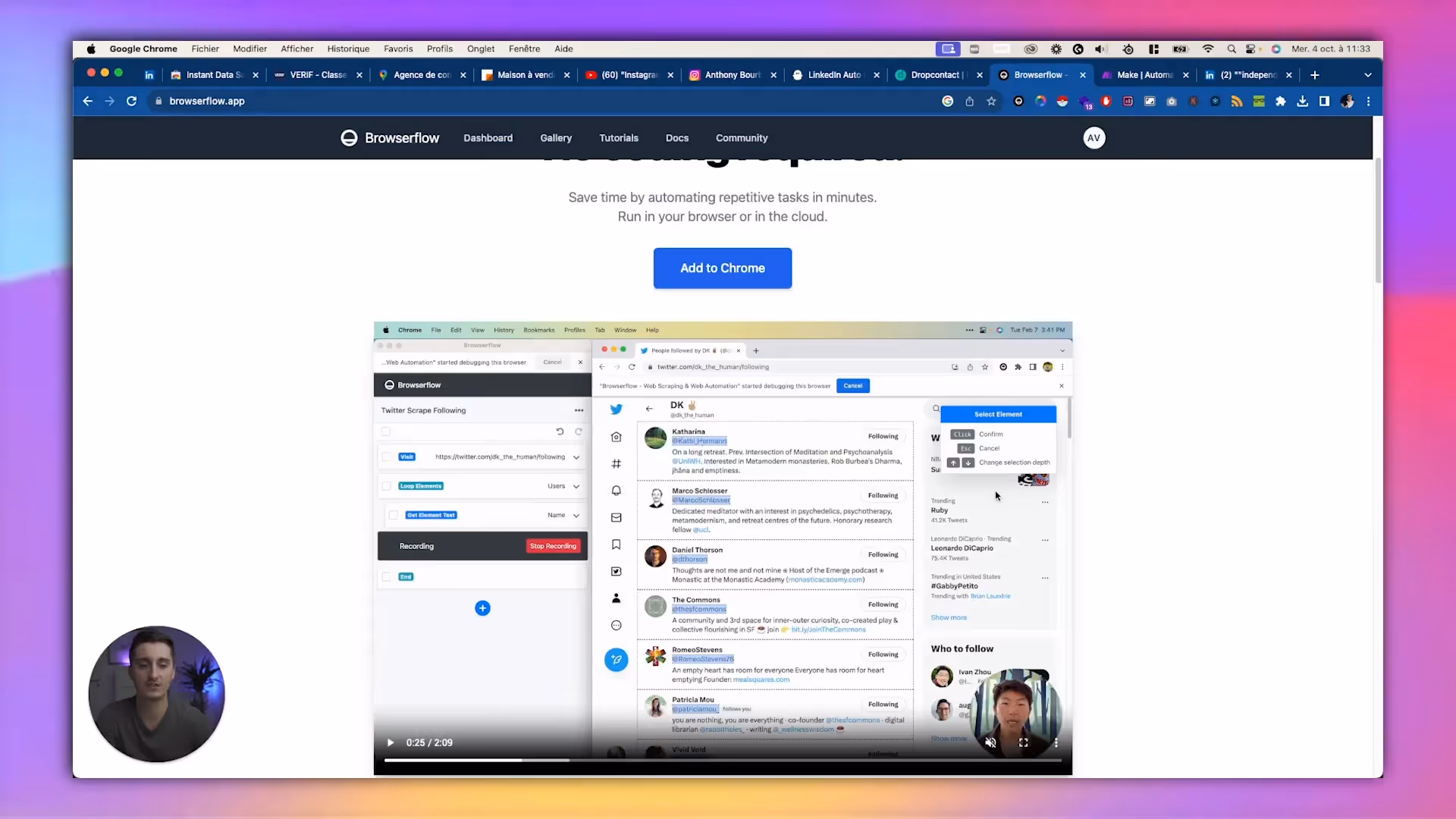This screenshot has width=1456, height=819.
Task: Open the Afficher menu
Action: point(297,49)
